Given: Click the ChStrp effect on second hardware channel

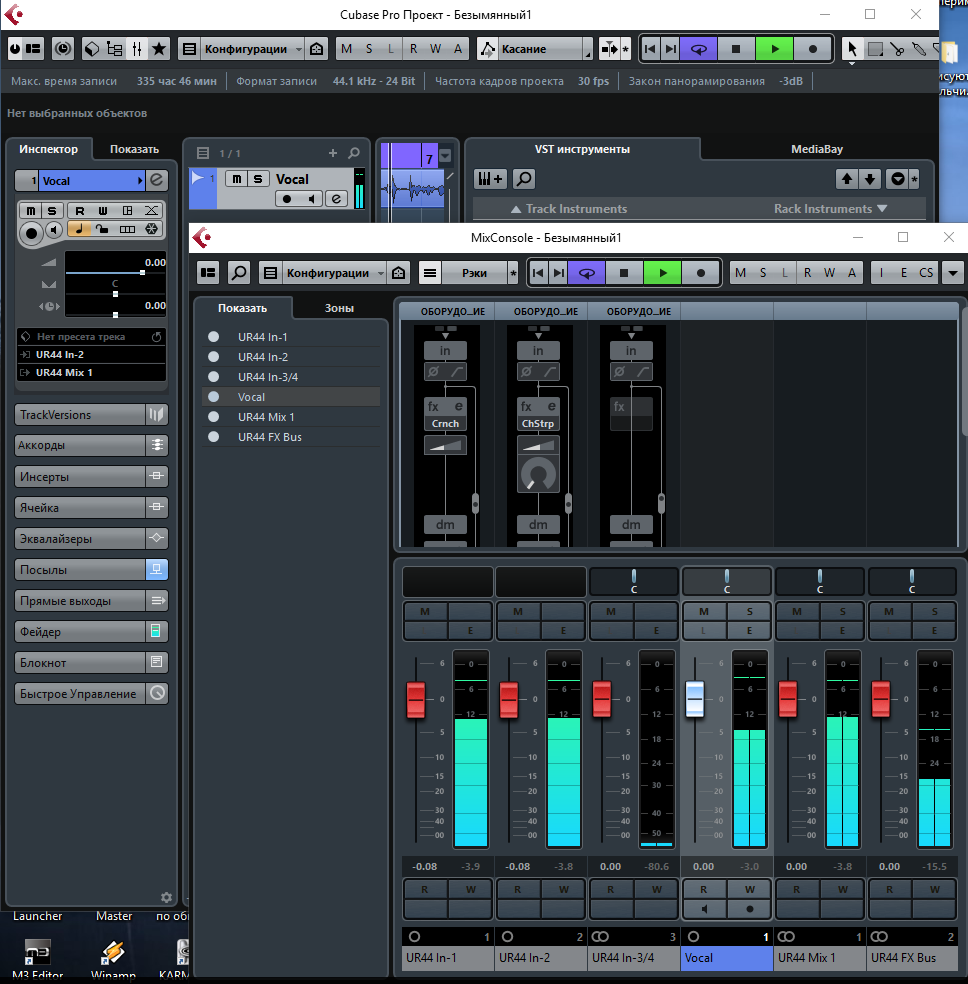Looking at the screenshot, I should pyautogui.click(x=538, y=424).
